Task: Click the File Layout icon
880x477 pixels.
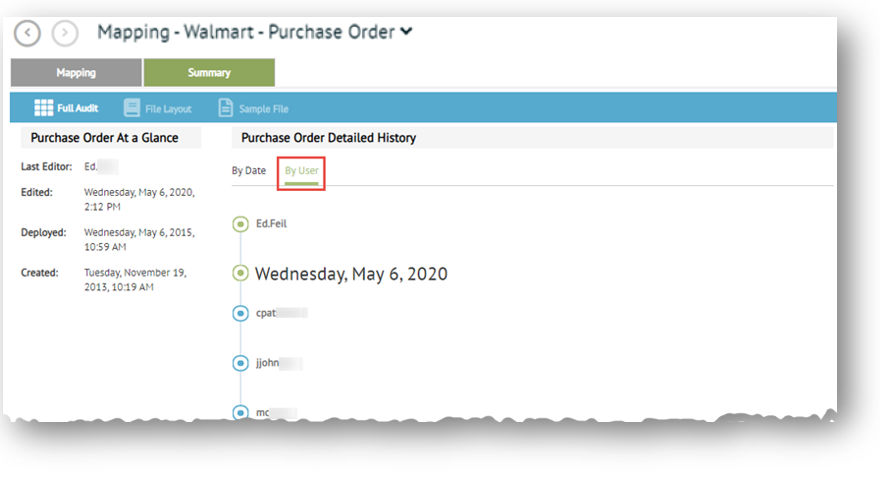Action: pos(131,108)
